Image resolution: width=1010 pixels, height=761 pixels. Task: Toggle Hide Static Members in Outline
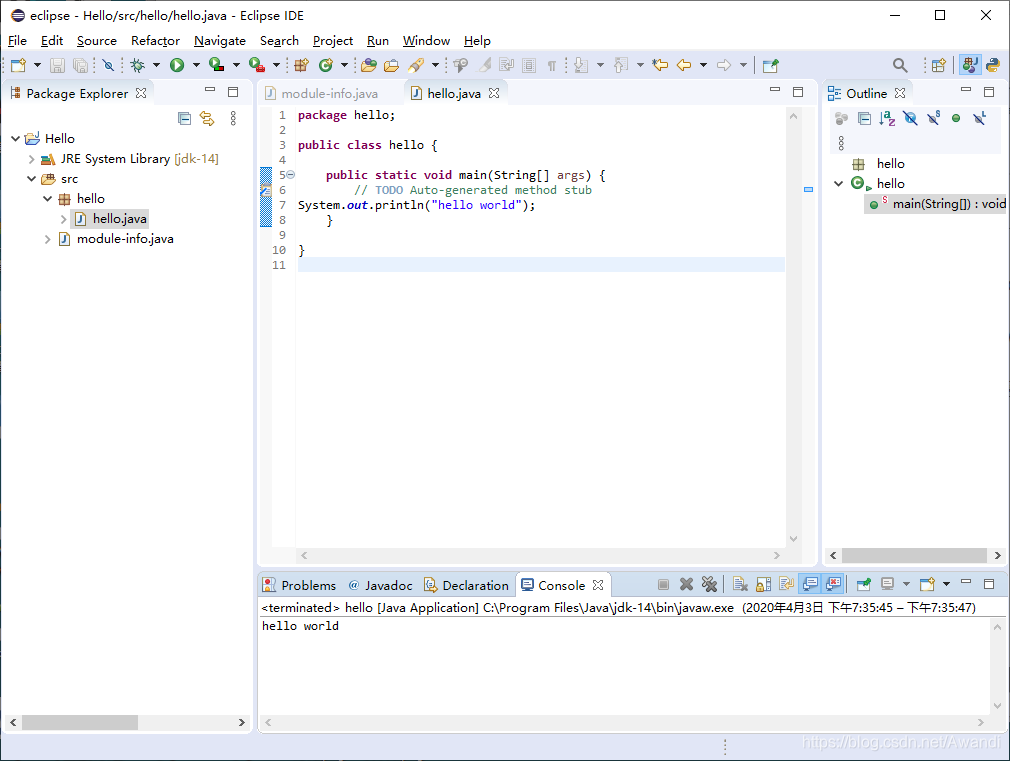pyautogui.click(x=933, y=119)
